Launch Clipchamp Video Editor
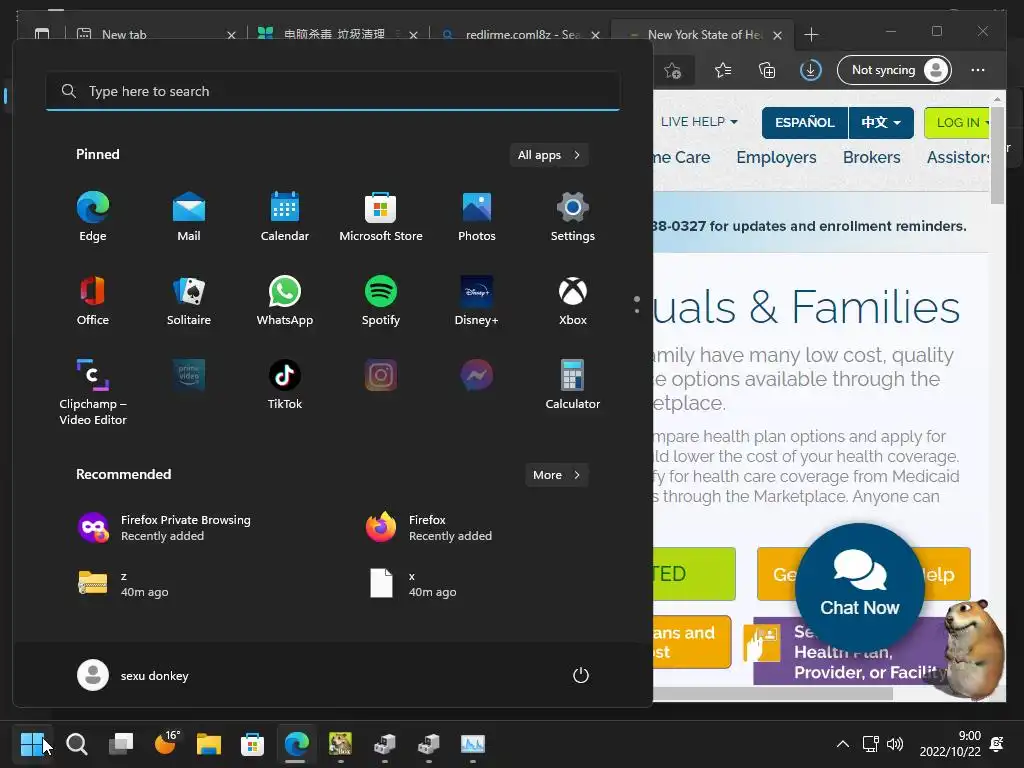The image size is (1024, 768). coord(93,392)
